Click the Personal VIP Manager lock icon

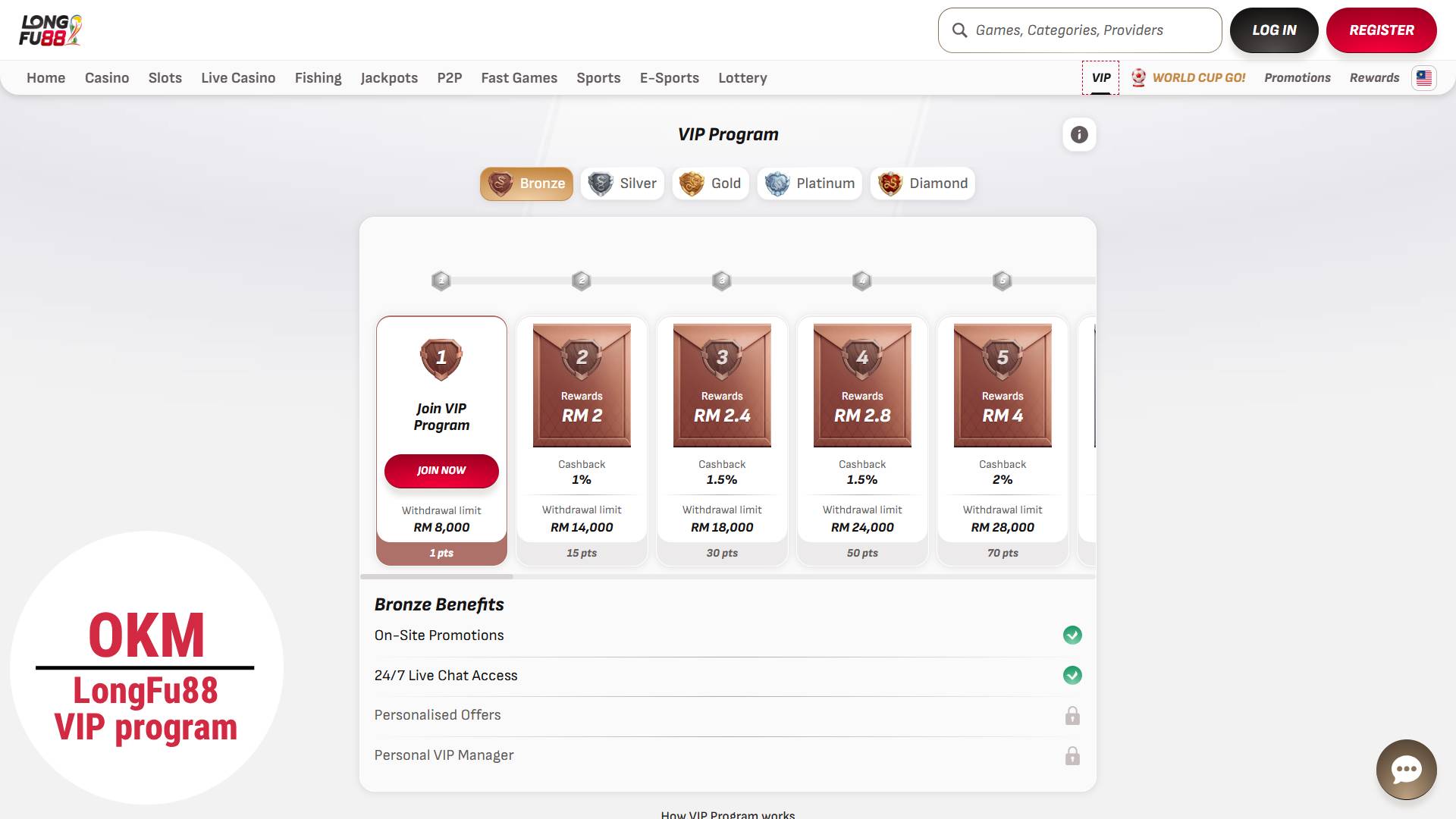[x=1072, y=755]
